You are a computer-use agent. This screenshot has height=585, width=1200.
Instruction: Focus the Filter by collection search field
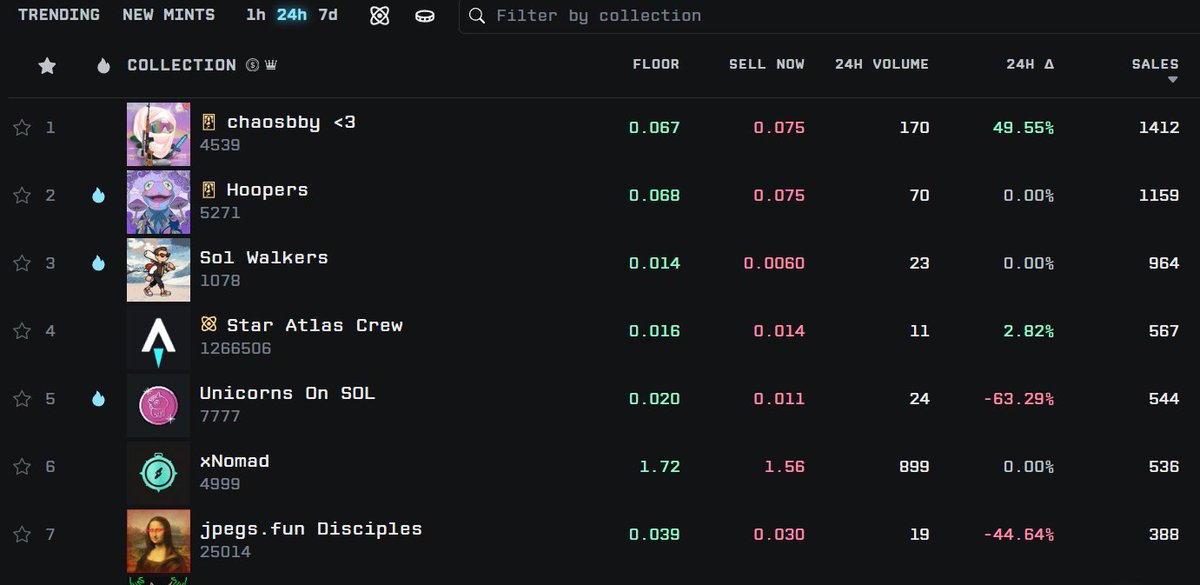point(829,16)
